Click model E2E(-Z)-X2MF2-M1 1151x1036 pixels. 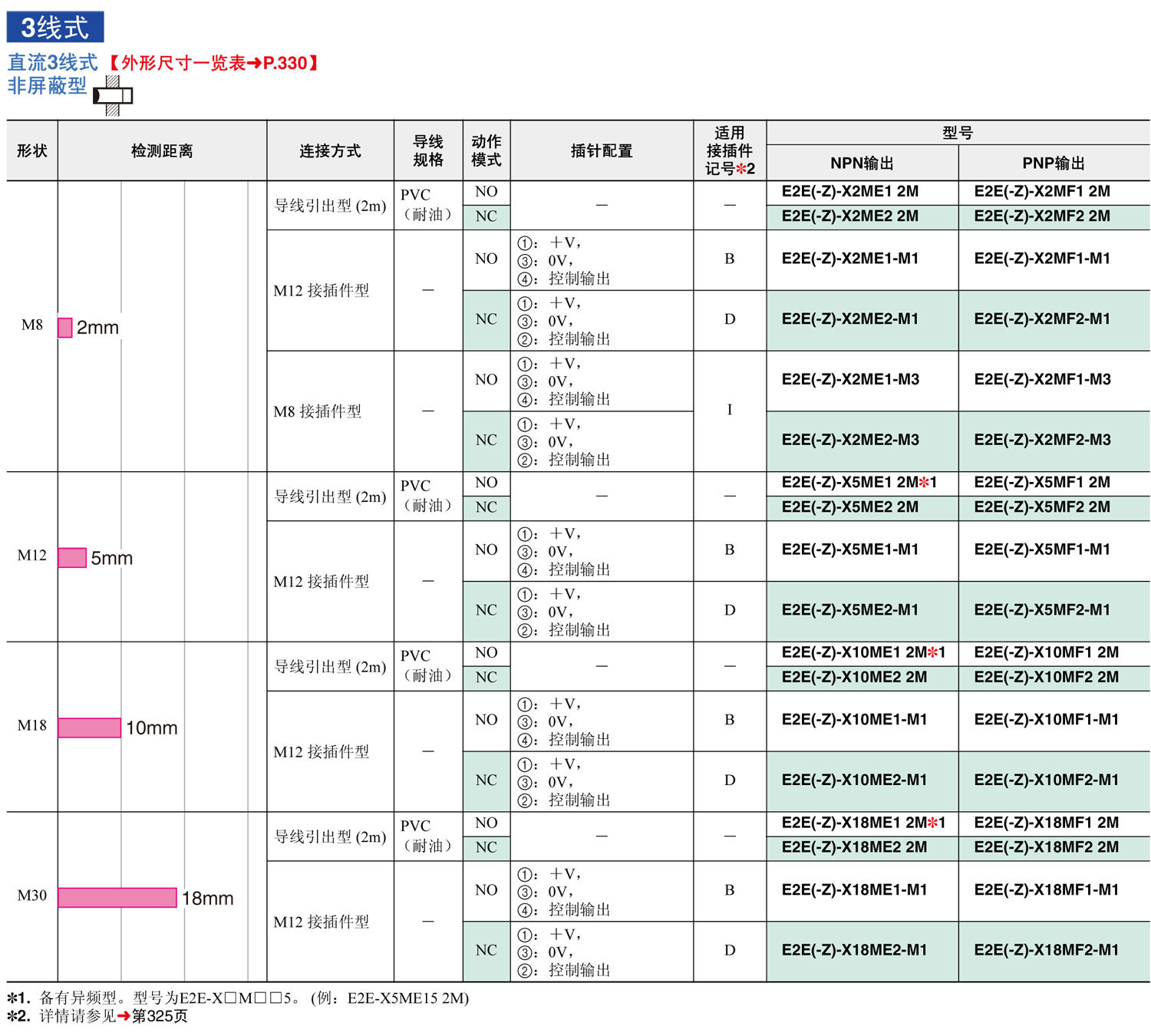pos(1042,319)
